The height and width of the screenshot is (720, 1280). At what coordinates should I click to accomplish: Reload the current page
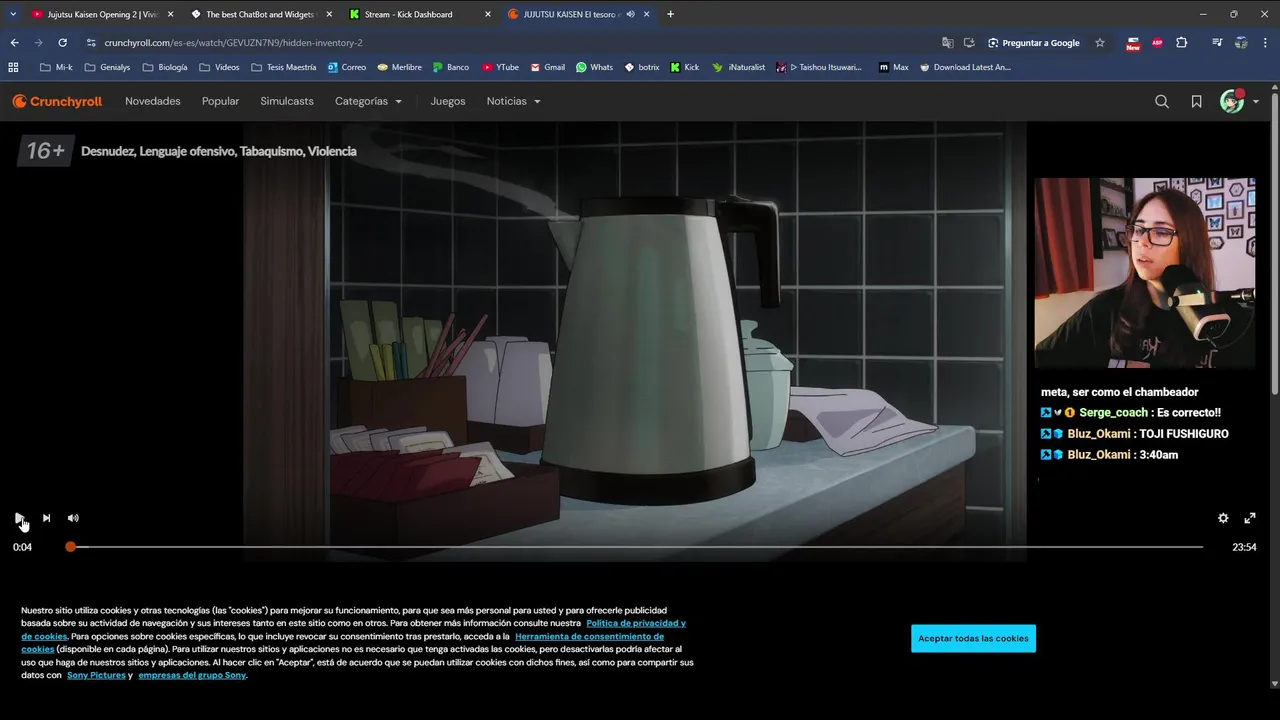click(x=62, y=43)
